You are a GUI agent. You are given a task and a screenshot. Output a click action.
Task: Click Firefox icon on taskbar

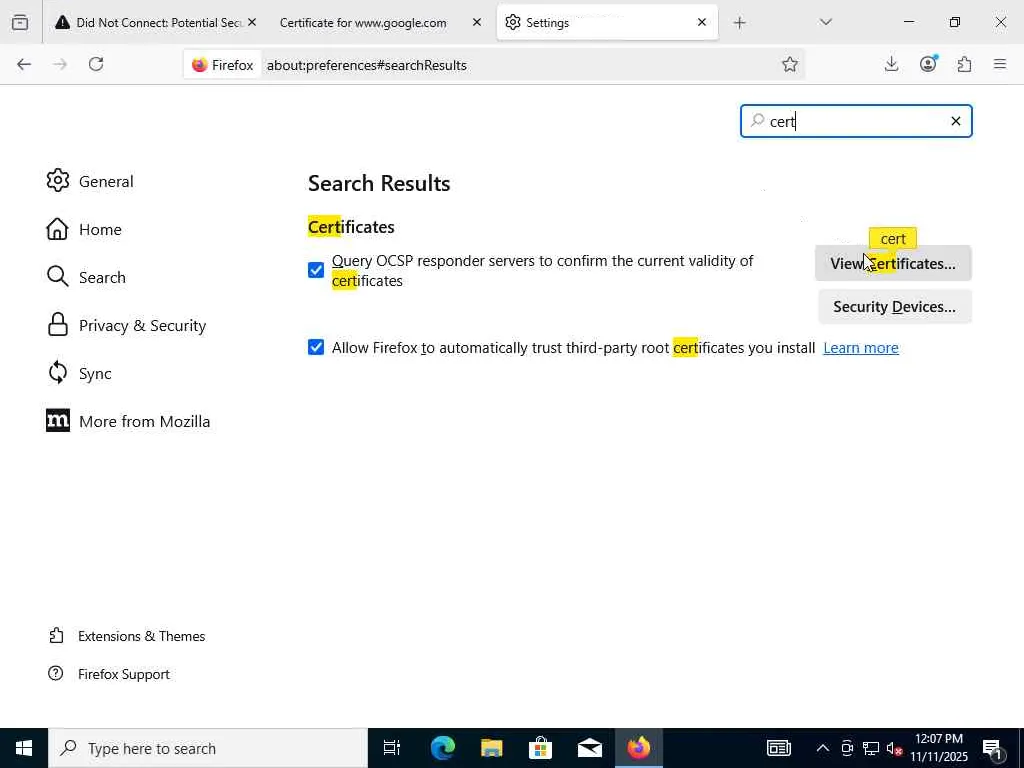[639, 748]
